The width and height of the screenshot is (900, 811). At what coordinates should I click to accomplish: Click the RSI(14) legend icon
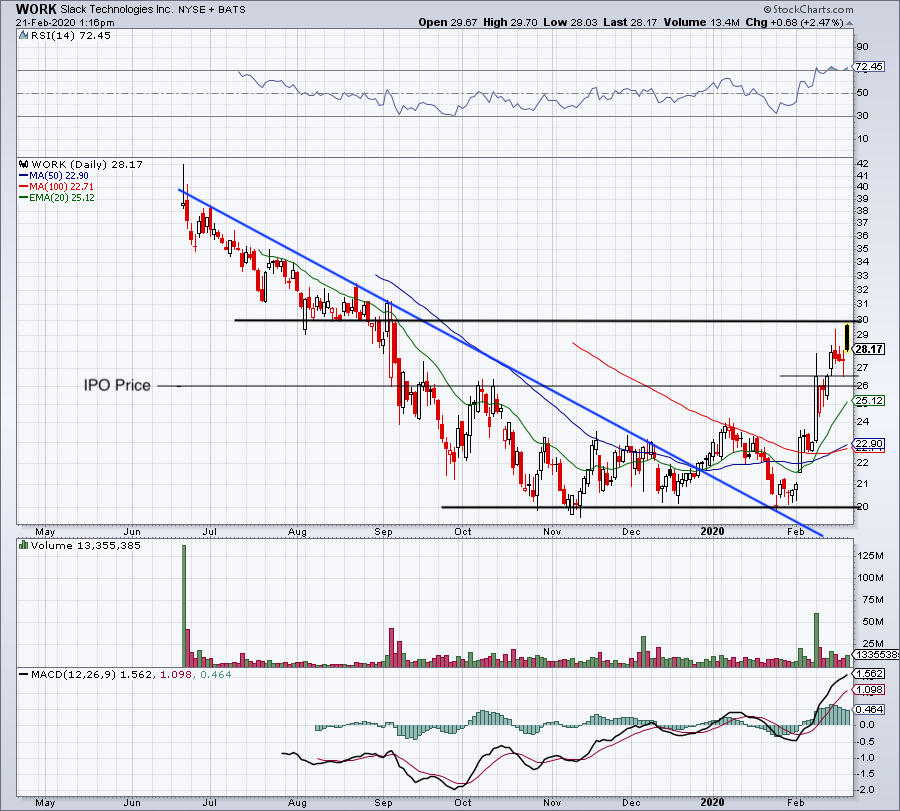(23, 36)
